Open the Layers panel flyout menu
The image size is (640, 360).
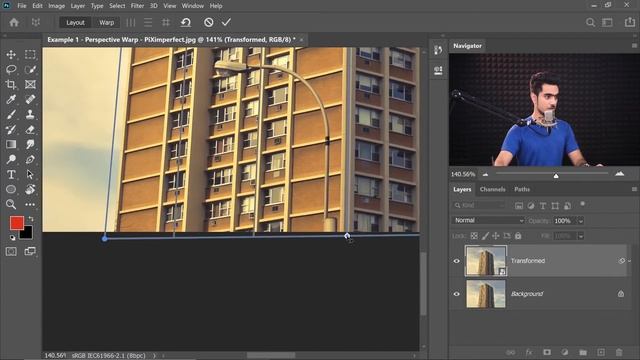click(634, 189)
